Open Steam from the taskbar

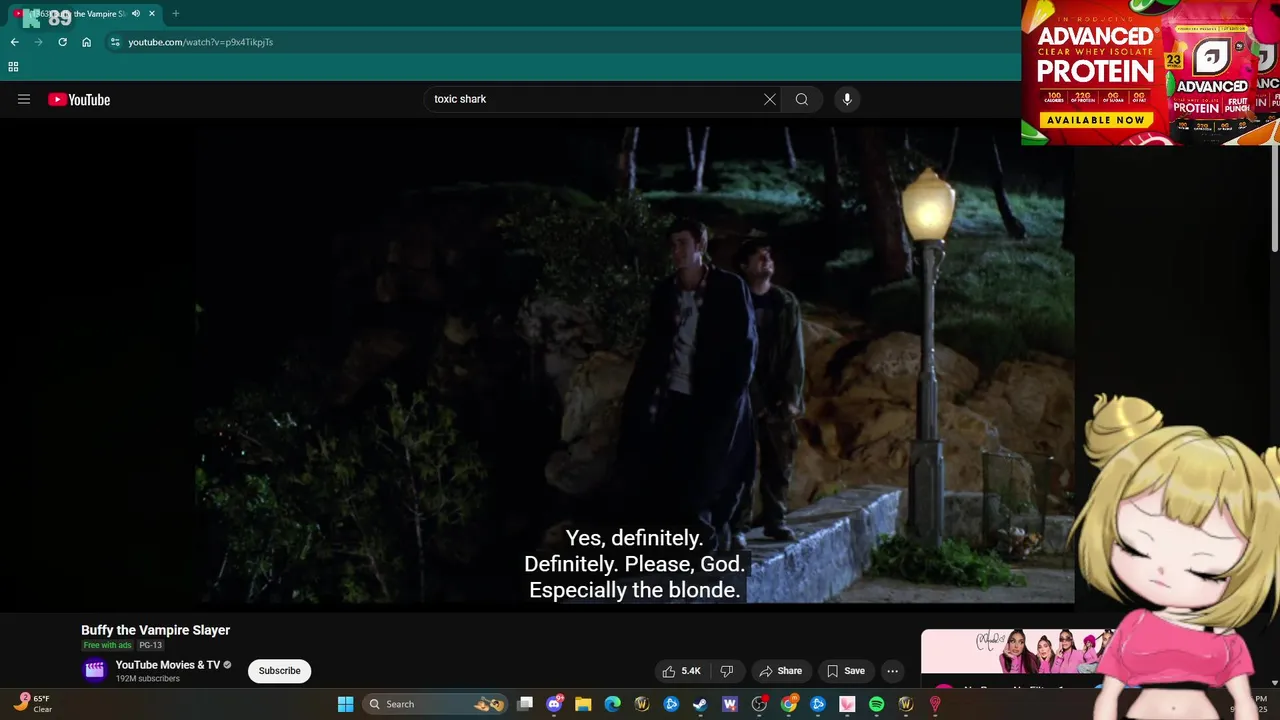coord(700,704)
